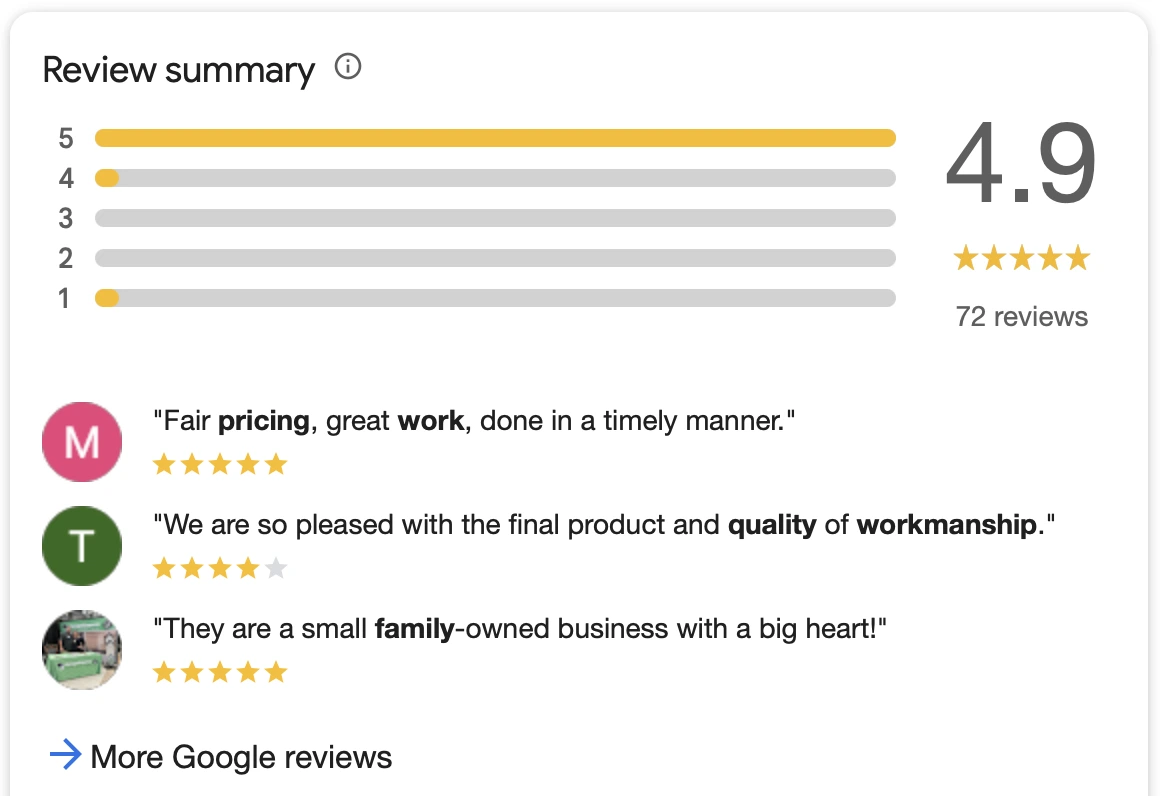Image resolution: width=1160 pixels, height=796 pixels.
Task: Click the large 4.9 rating score
Action: [1021, 163]
